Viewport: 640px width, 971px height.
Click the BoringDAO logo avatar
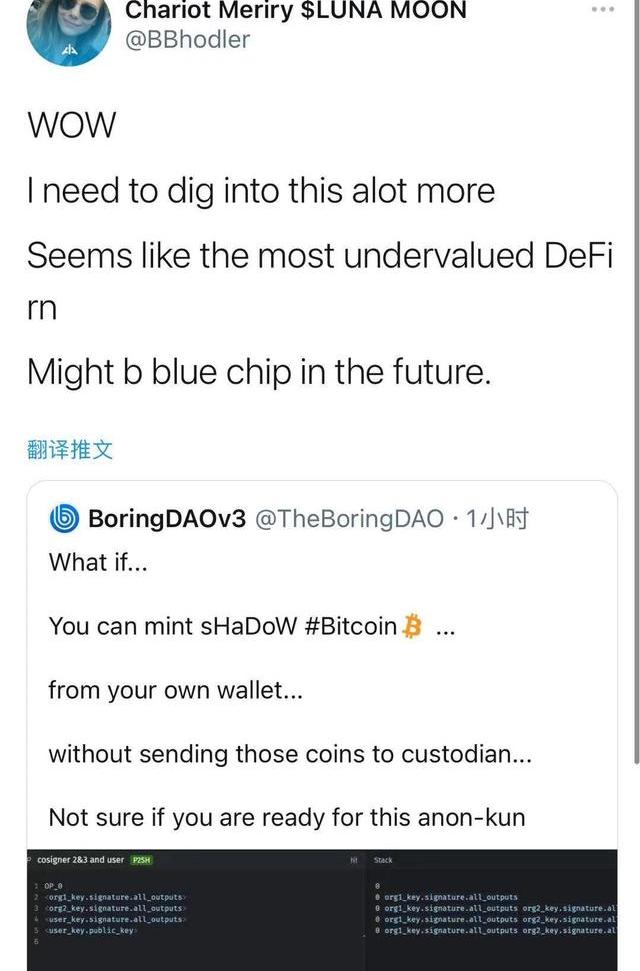pyautogui.click(x=64, y=519)
